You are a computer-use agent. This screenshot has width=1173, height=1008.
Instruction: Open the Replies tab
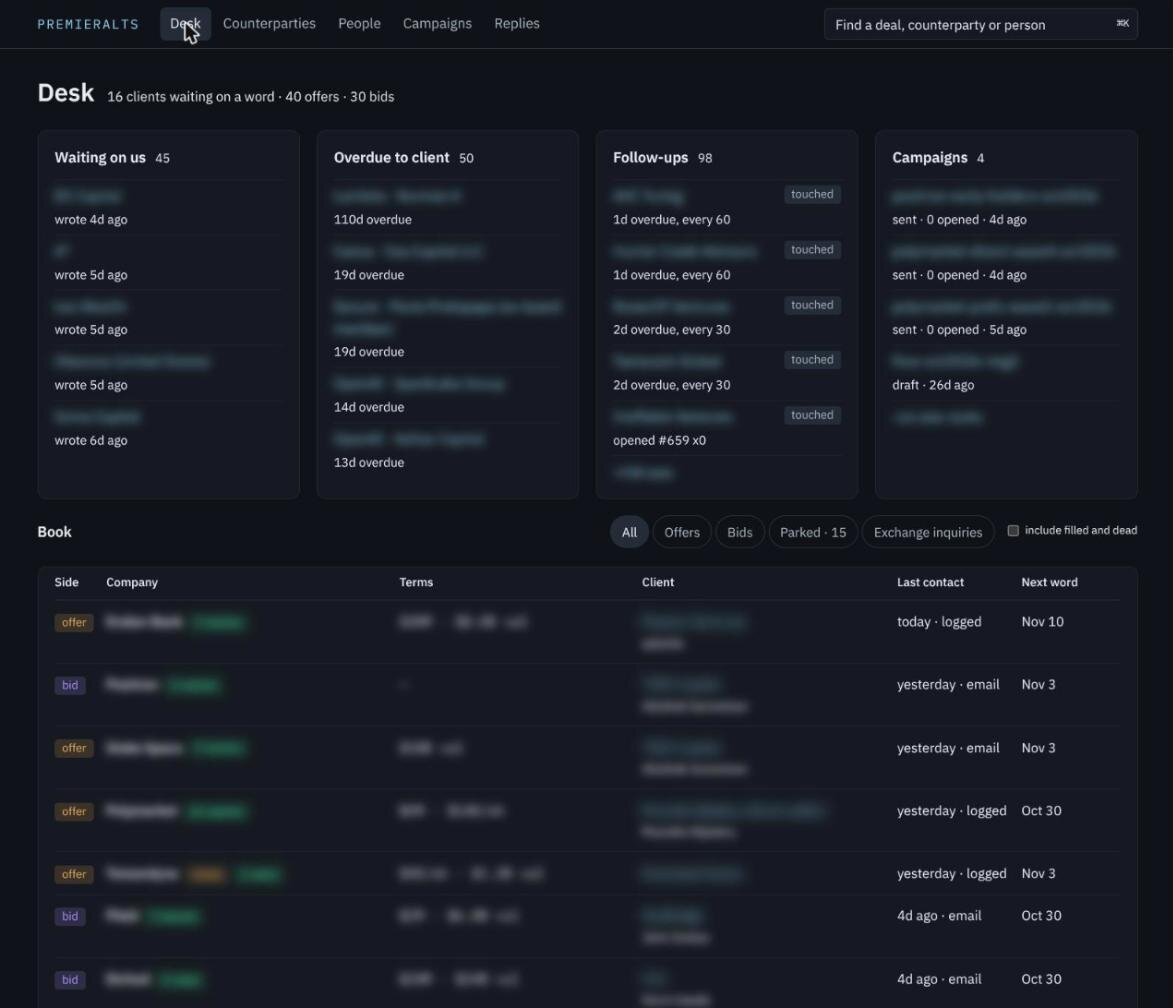[x=517, y=24]
